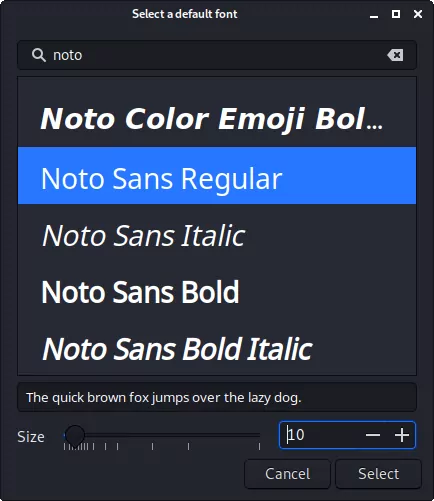Choose Noto Sans Bold Italic font
Image resolution: width=434 pixels, height=501 pixels.
point(217,348)
